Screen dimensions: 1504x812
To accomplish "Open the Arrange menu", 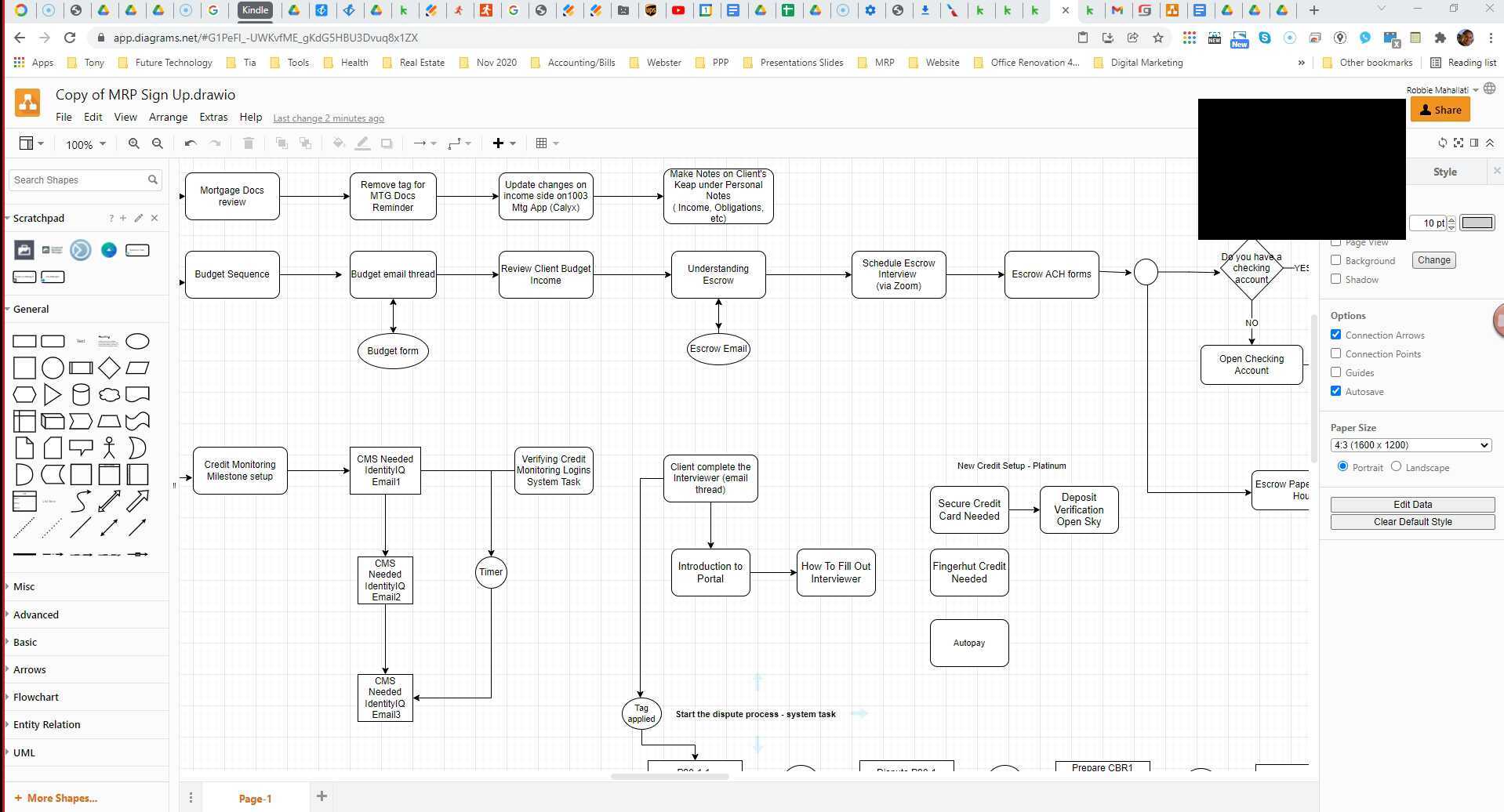I will tap(168, 117).
